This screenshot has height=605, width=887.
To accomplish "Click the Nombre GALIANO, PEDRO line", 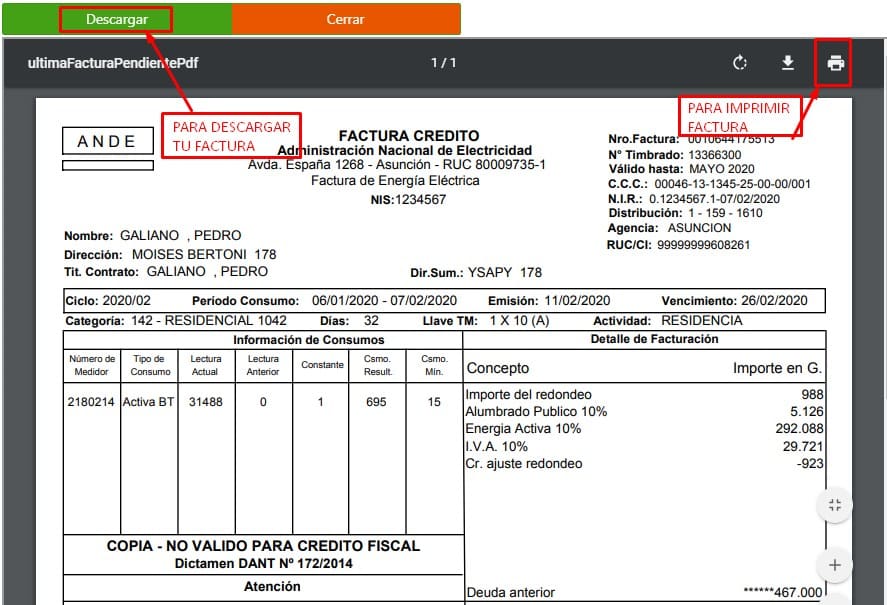I will (153, 235).
